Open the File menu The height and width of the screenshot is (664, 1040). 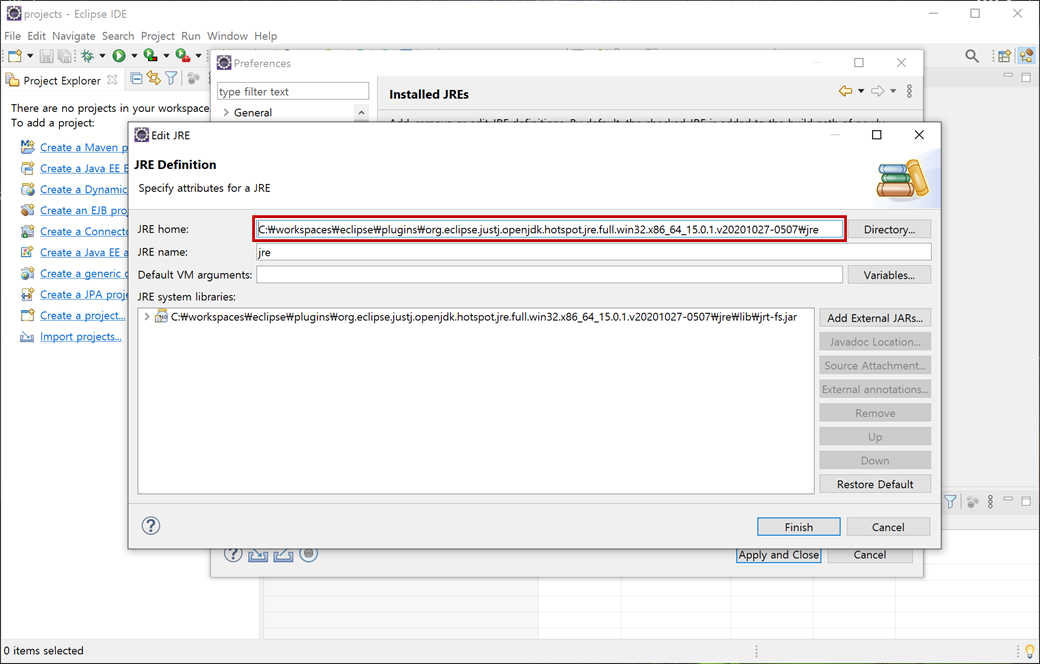13,36
